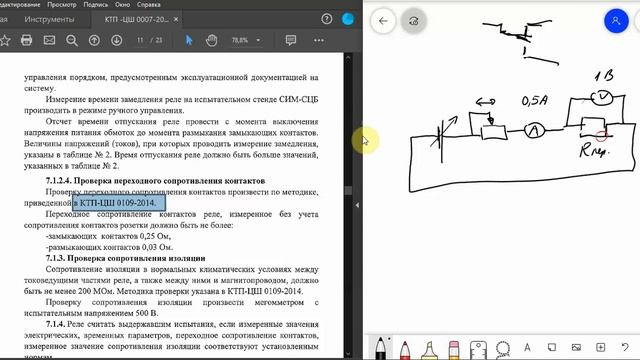Activate the hand pan tool
The image size is (640, 360).
pos(211,40)
